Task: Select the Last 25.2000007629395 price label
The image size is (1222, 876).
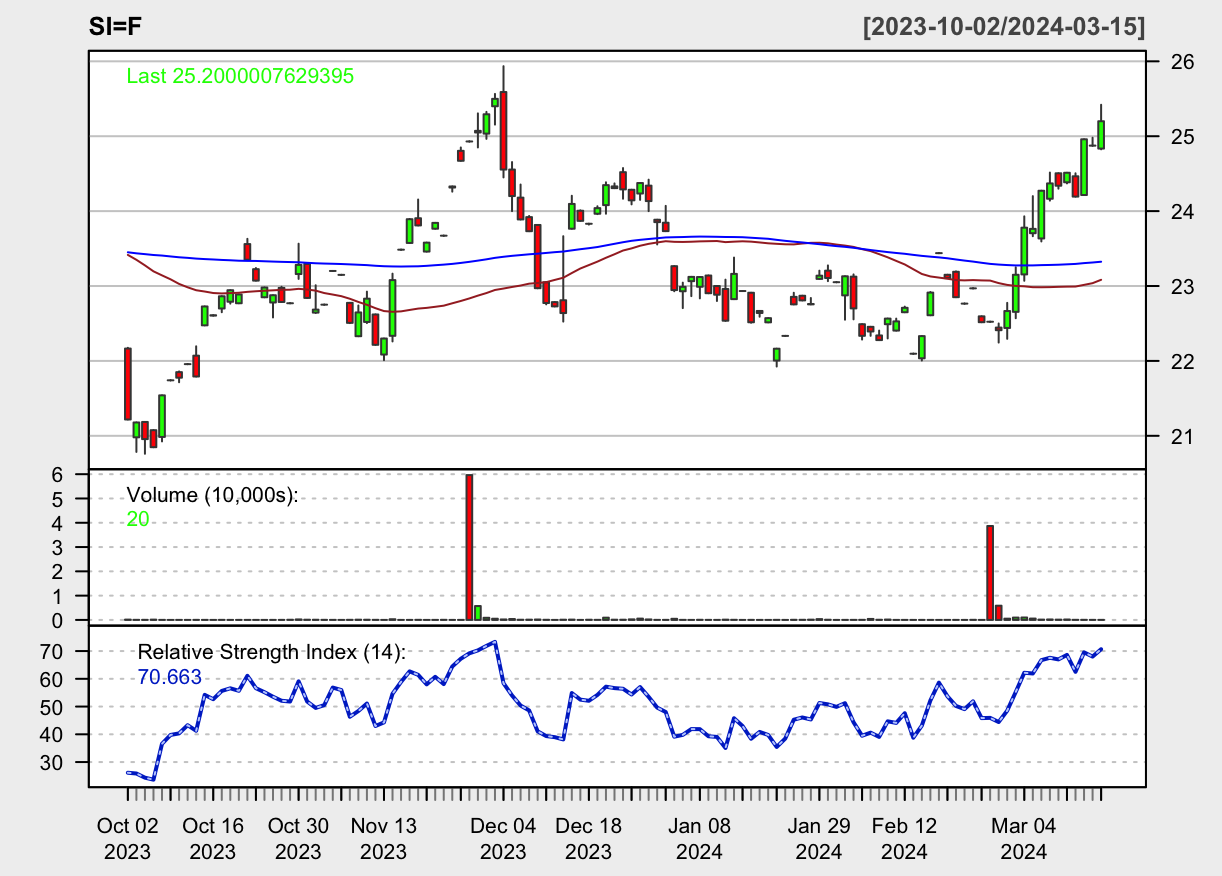Action: tap(240, 76)
